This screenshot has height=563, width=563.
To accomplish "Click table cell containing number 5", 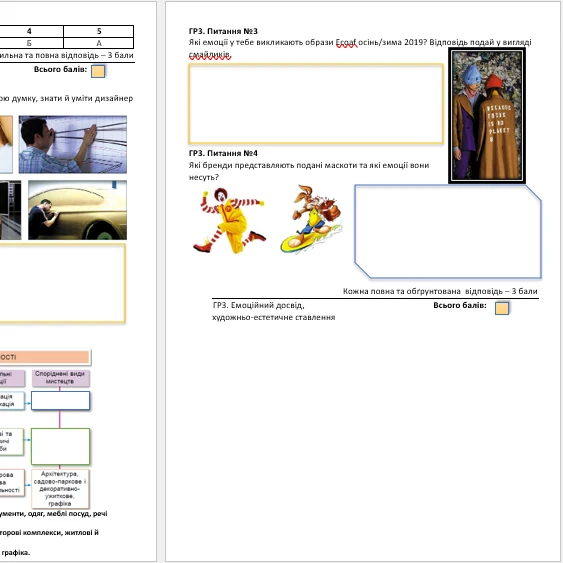I will (99, 31).
